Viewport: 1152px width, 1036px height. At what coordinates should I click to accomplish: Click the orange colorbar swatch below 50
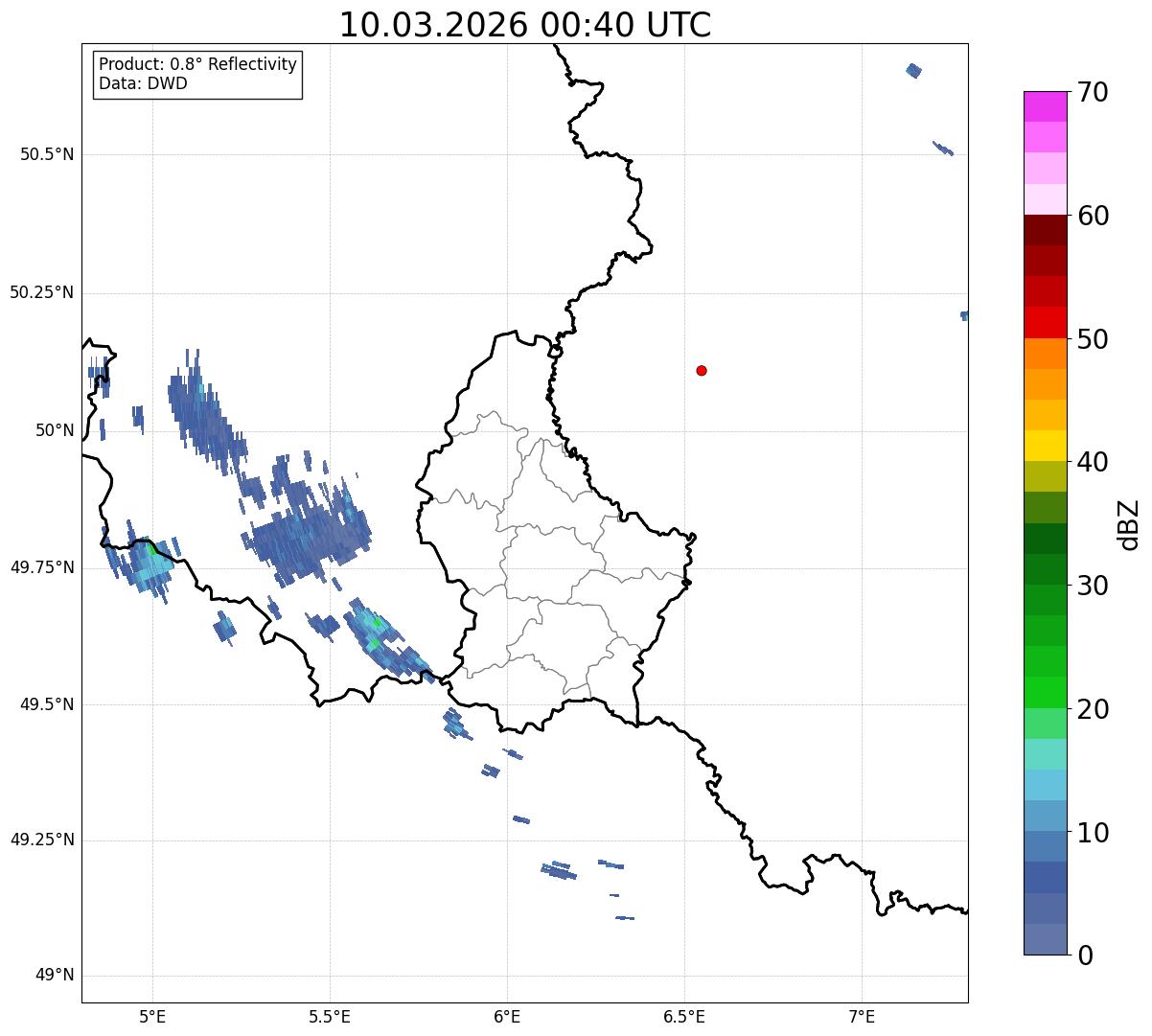tap(1045, 354)
